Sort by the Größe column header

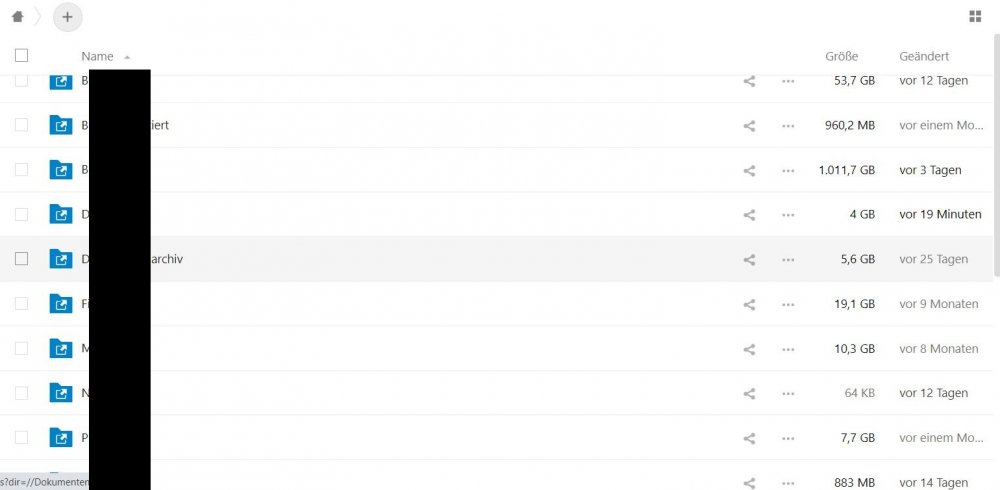pyautogui.click(x=841, y=56)
